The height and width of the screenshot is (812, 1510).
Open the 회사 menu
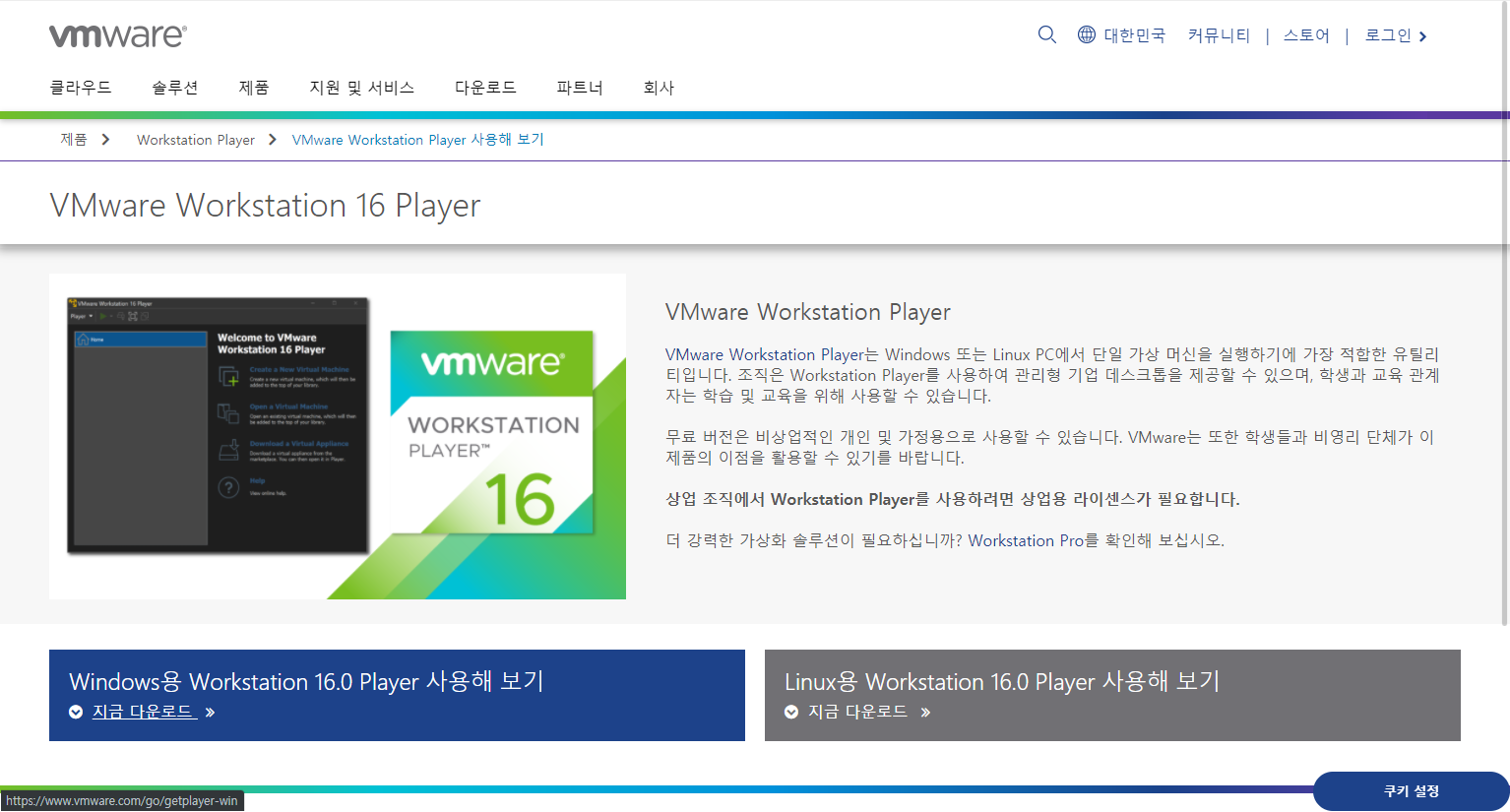659,88
